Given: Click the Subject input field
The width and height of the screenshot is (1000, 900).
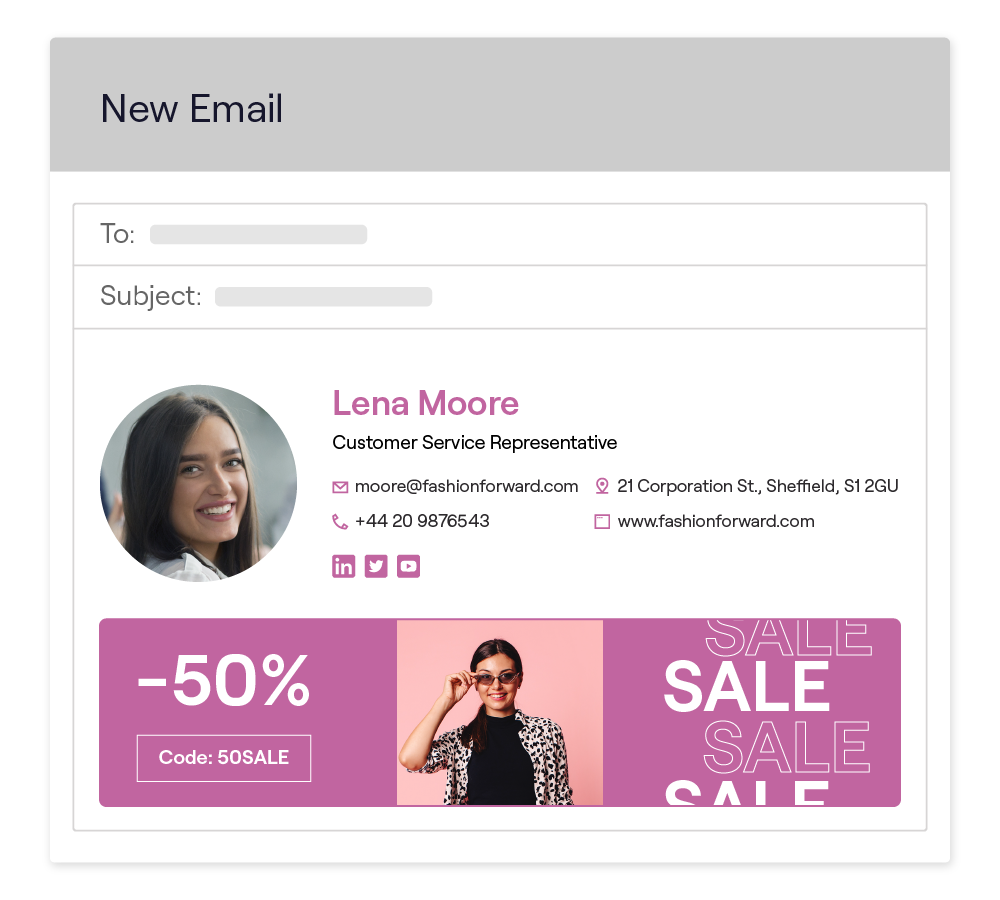Looking at the screenshot, I should [x=323, y=297].
